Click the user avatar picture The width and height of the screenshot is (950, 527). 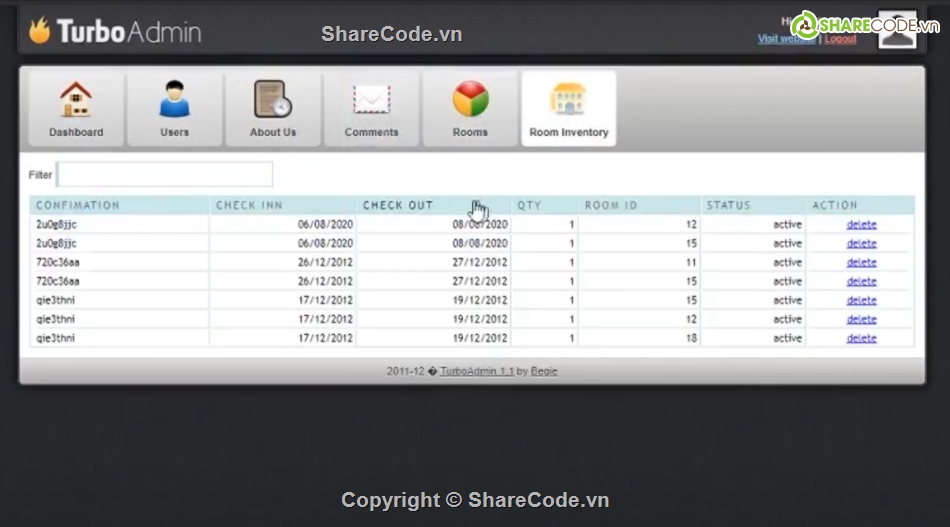coord(897,29)
